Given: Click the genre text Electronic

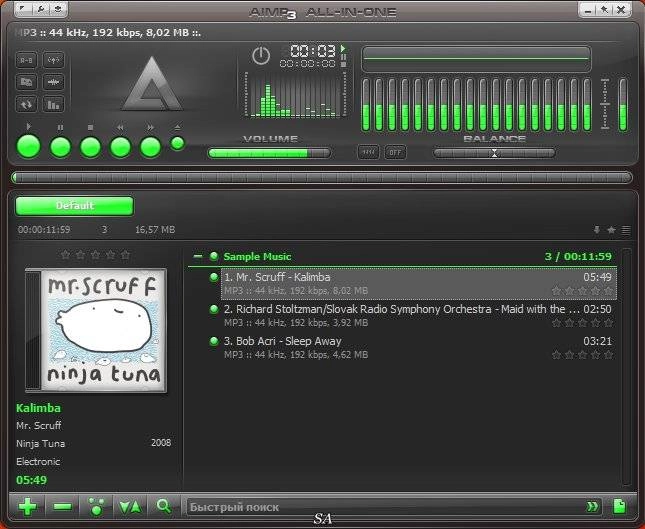Looking at the screenshot, I should tap(38, 462).
